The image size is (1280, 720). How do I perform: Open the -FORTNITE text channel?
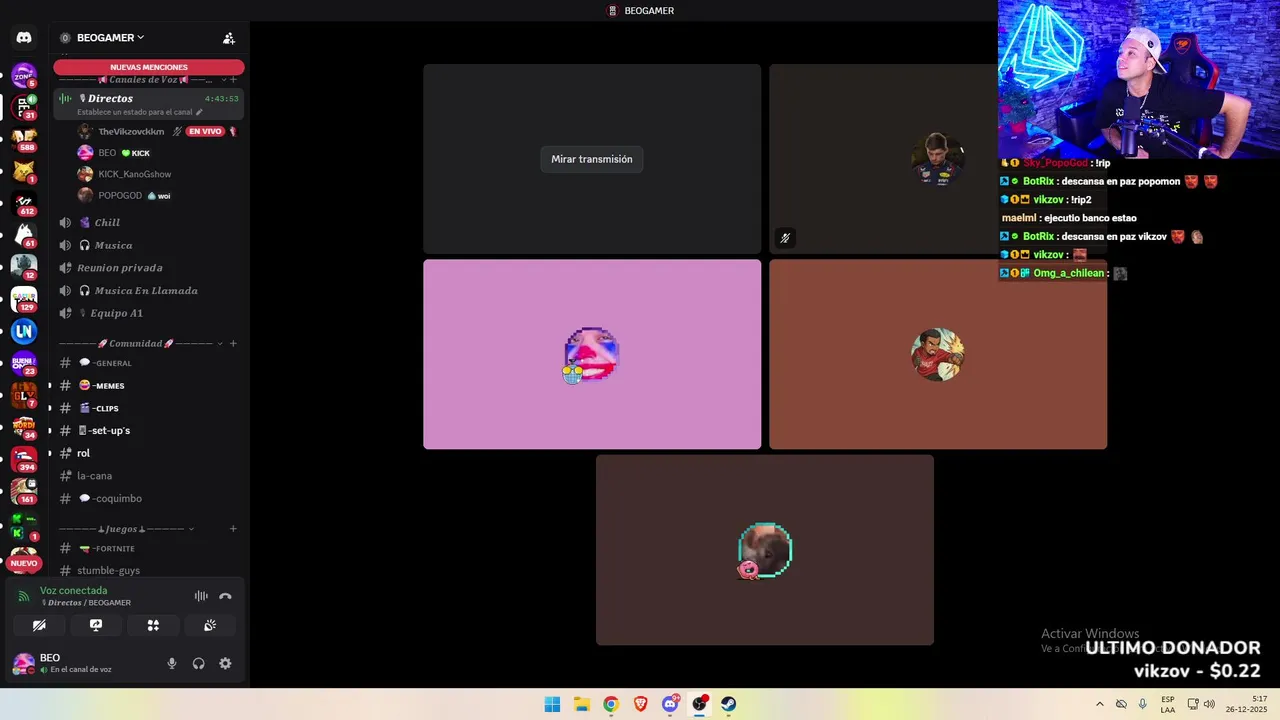click(149, 548)
